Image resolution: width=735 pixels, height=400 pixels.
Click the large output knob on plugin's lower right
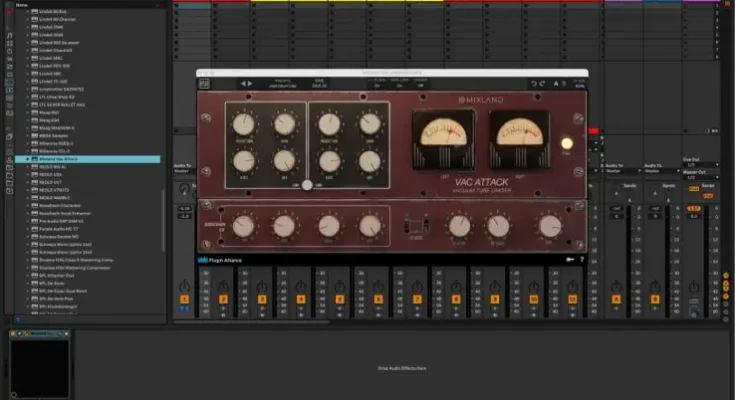click(x=549, y=226)
